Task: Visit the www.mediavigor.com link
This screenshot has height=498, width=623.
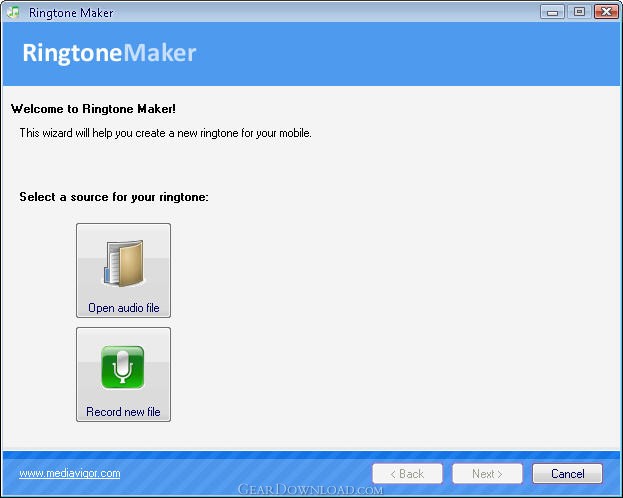Action: [x=70, y=473]
